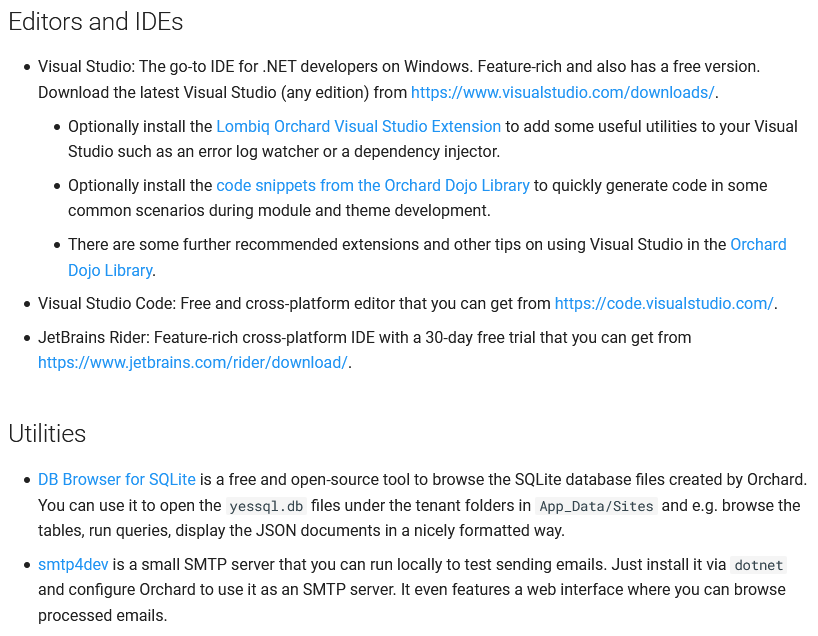Visit the code.visualstudio.com link
This screenshot has height=636, width=818.
tap(664, 303)
